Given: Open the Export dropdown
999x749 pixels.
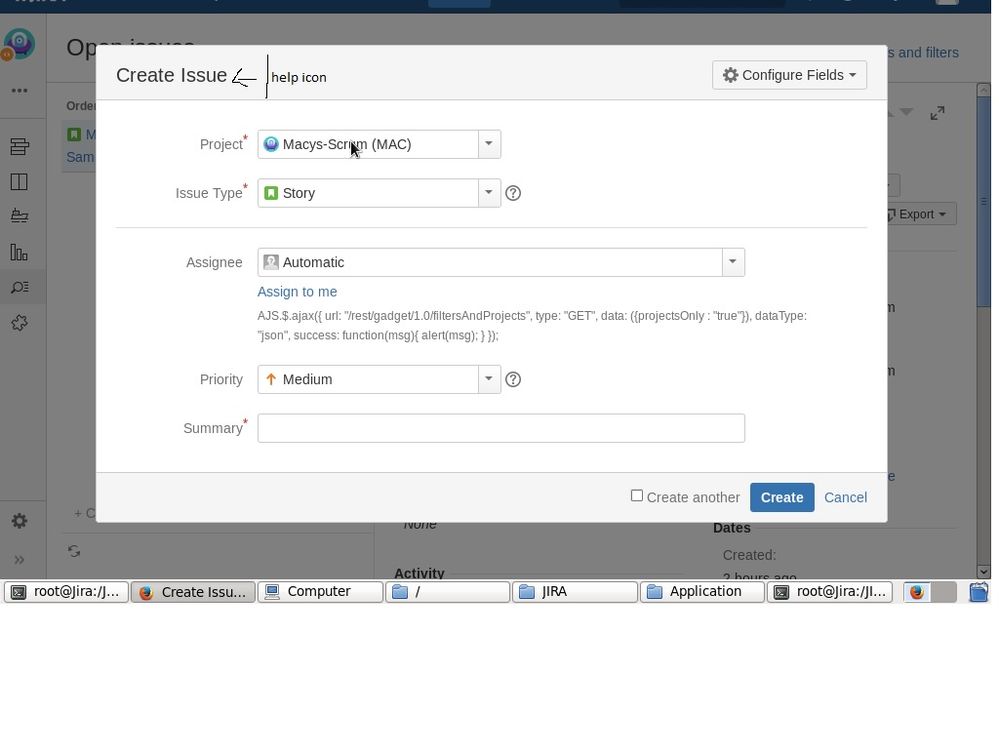Looking at the screenshot, I should pos(915,213).
